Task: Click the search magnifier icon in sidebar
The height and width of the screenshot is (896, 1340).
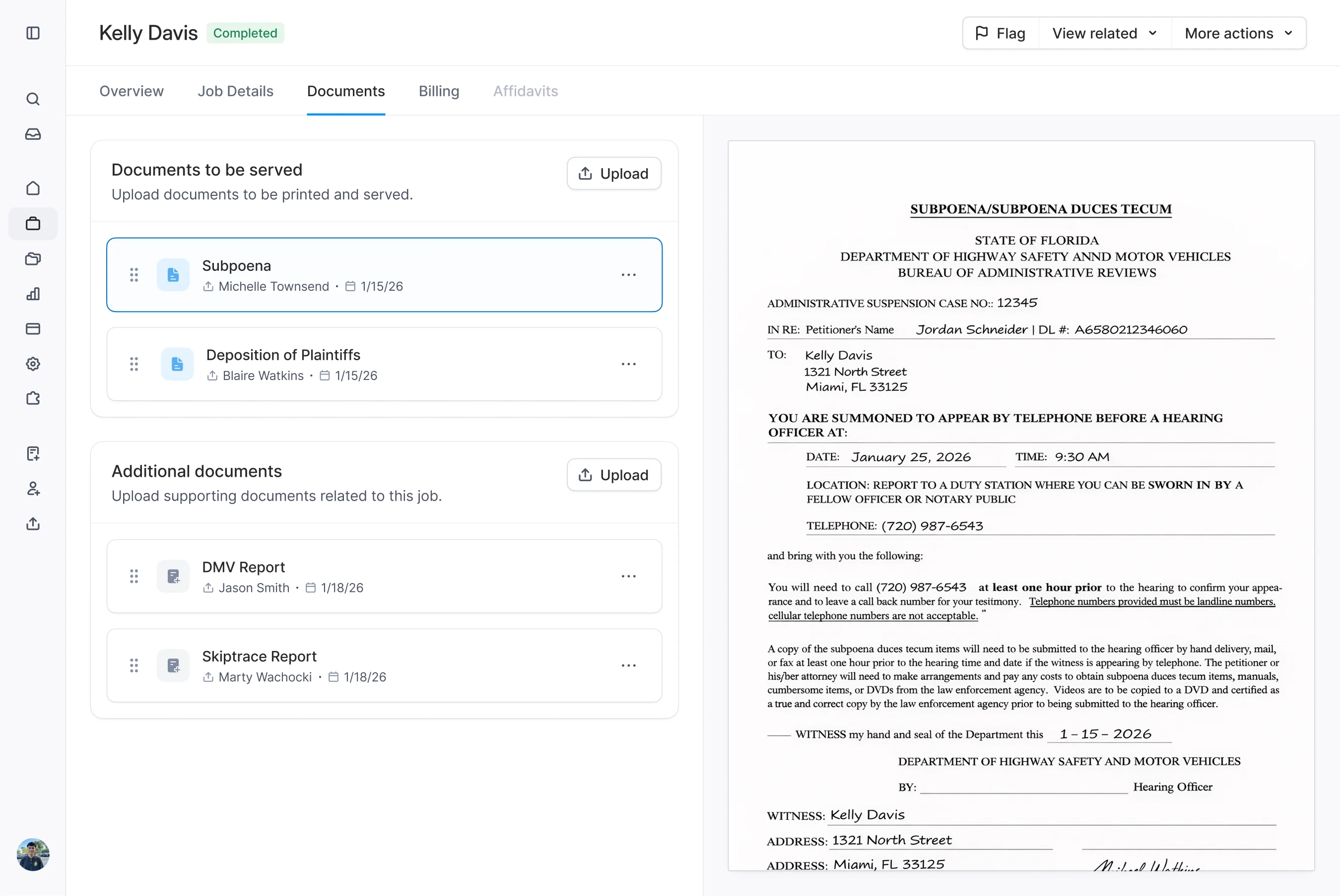Action: (x=33, y=99)
